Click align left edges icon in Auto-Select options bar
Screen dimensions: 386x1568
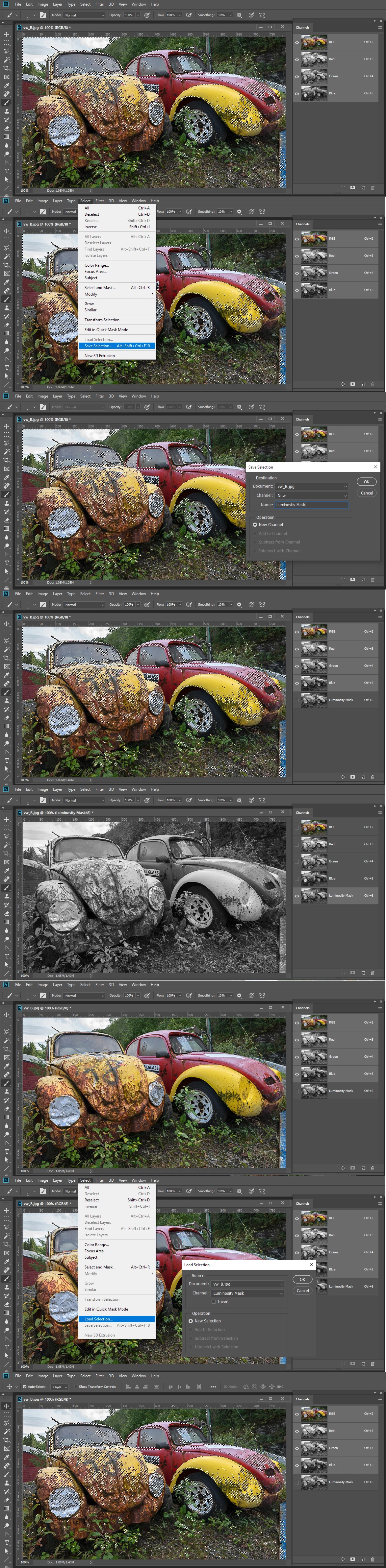tap(128, 1387)
